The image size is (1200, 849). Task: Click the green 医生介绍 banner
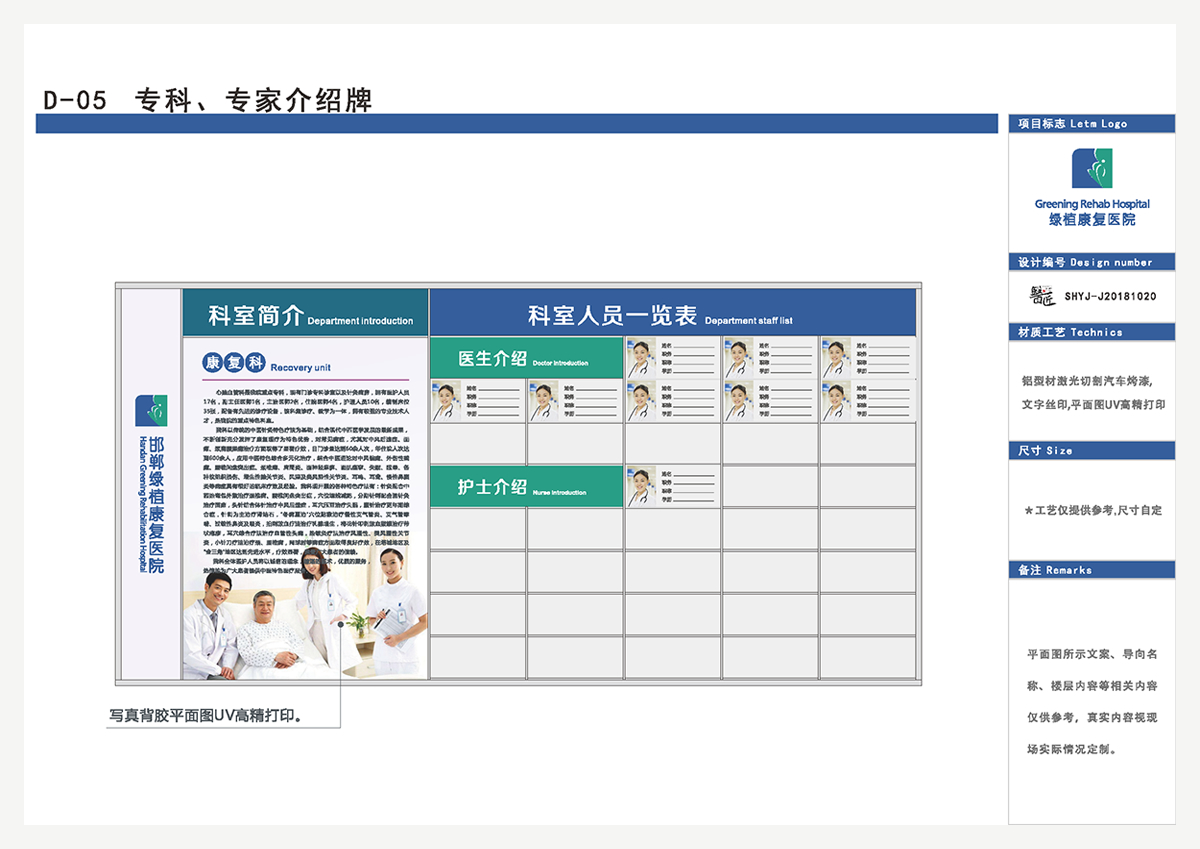tap(526, 359)
